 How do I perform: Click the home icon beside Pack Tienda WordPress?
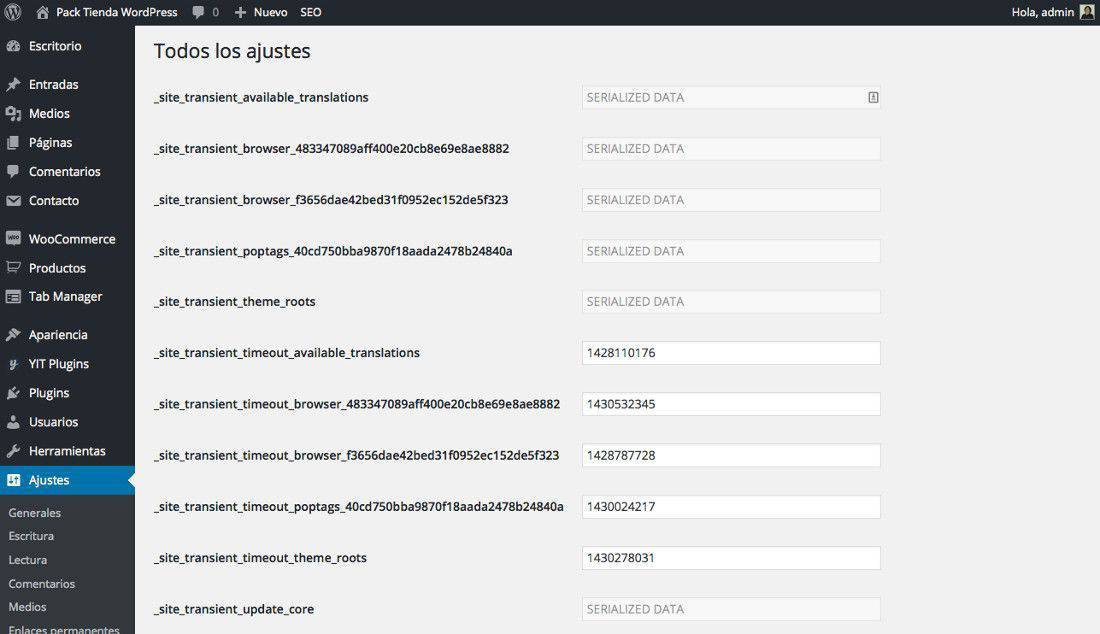[43, 12]
